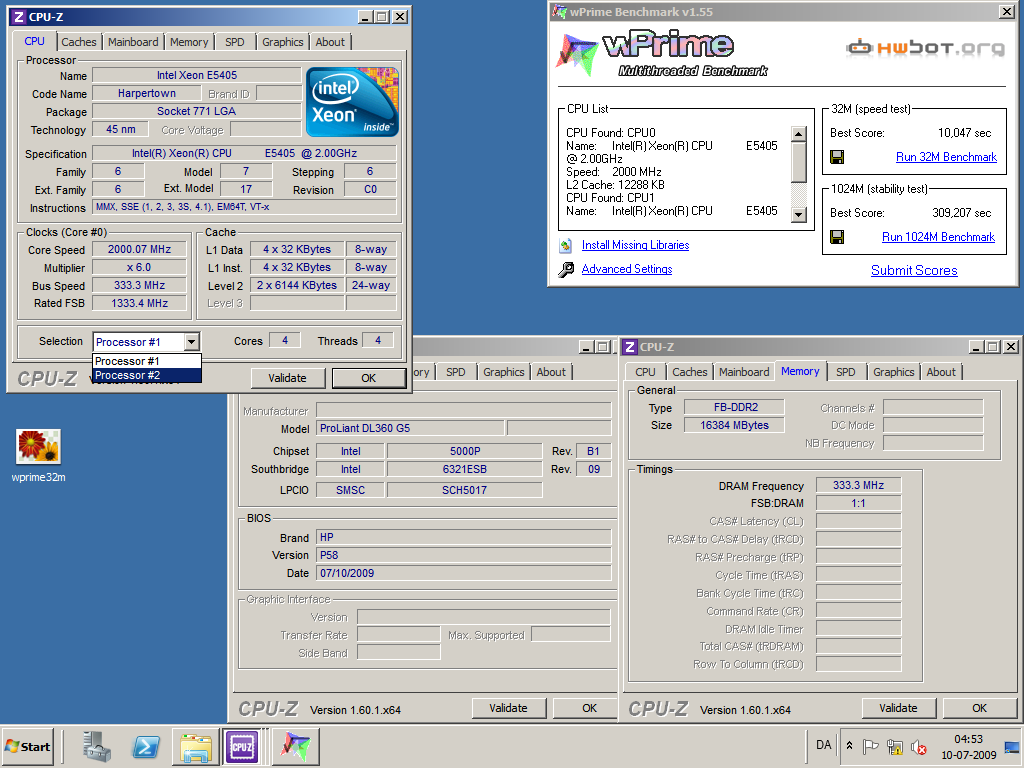Open the wprime32m desktop icon
Screen dimensions: 1024x768
(39, 455)
